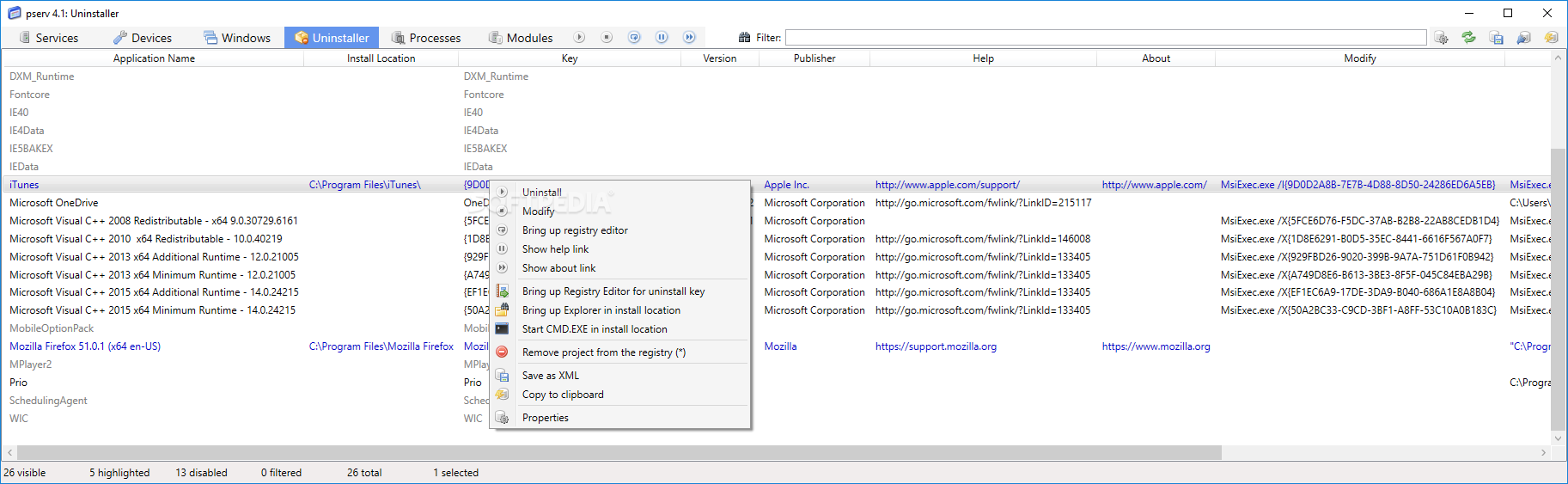Click the https://support.mozilla.org help cell
Viewport: 1568px width, 484px height.
tap(937, 346)
